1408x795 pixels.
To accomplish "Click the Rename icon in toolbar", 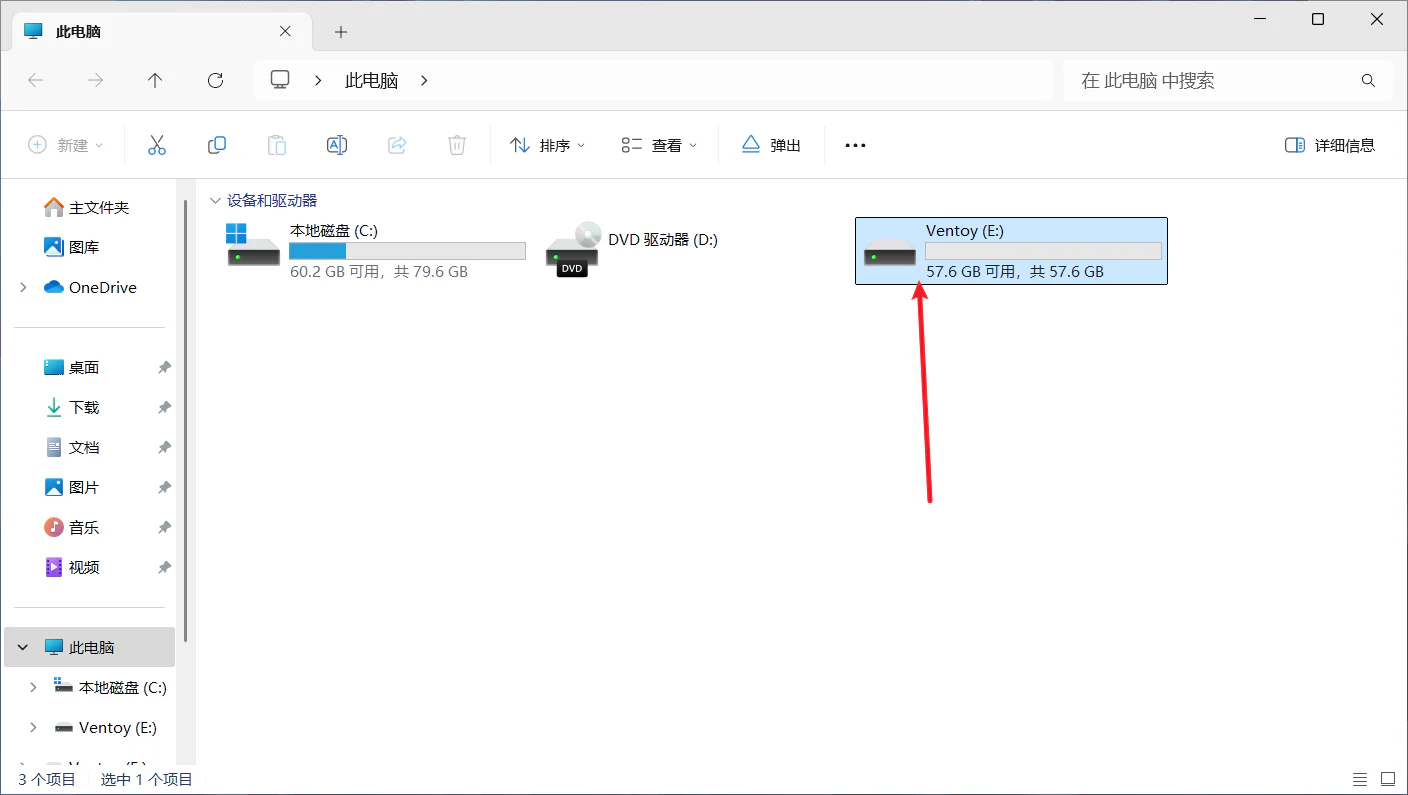I will click(337, 145).
